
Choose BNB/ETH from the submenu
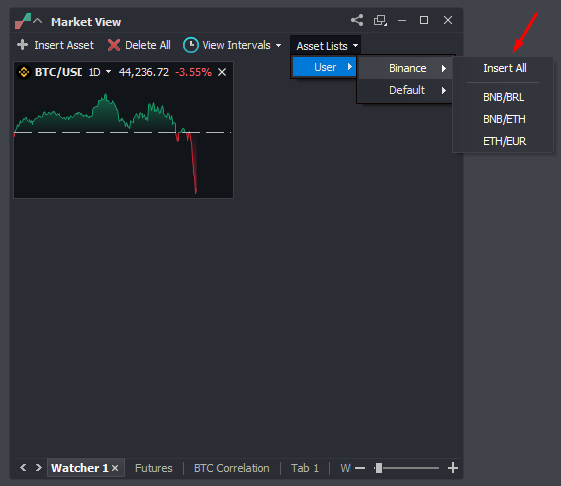coord(504,119)
